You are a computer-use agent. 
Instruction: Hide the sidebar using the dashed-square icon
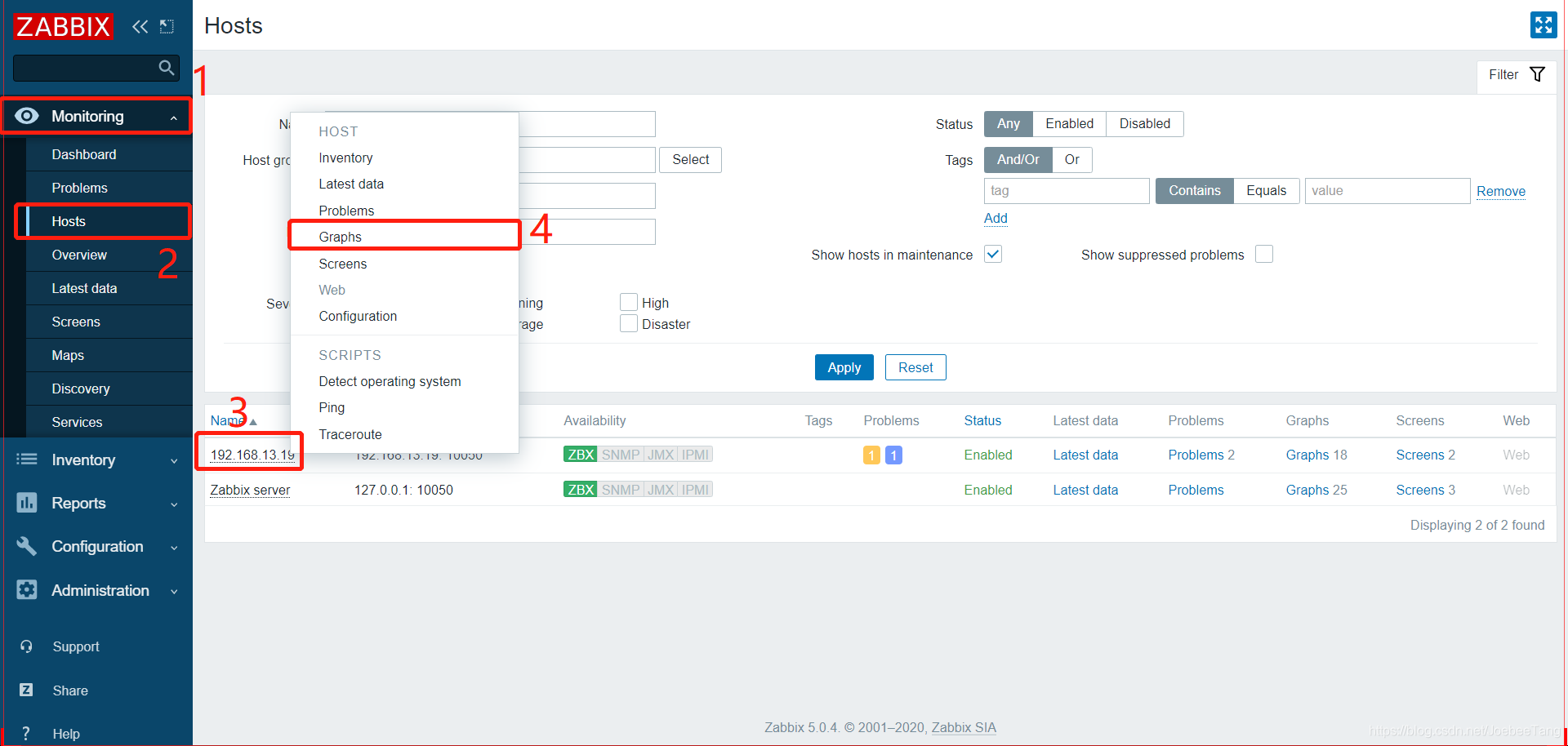coord(167,26)
